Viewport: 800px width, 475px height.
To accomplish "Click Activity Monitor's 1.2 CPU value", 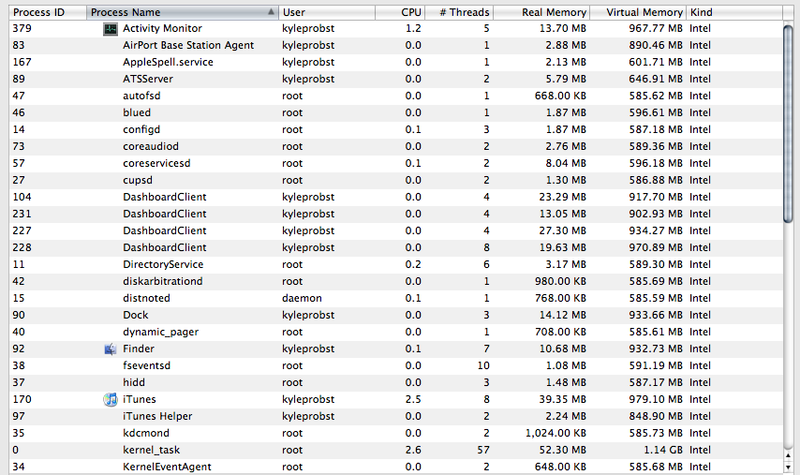I will [x=413, y=29].
